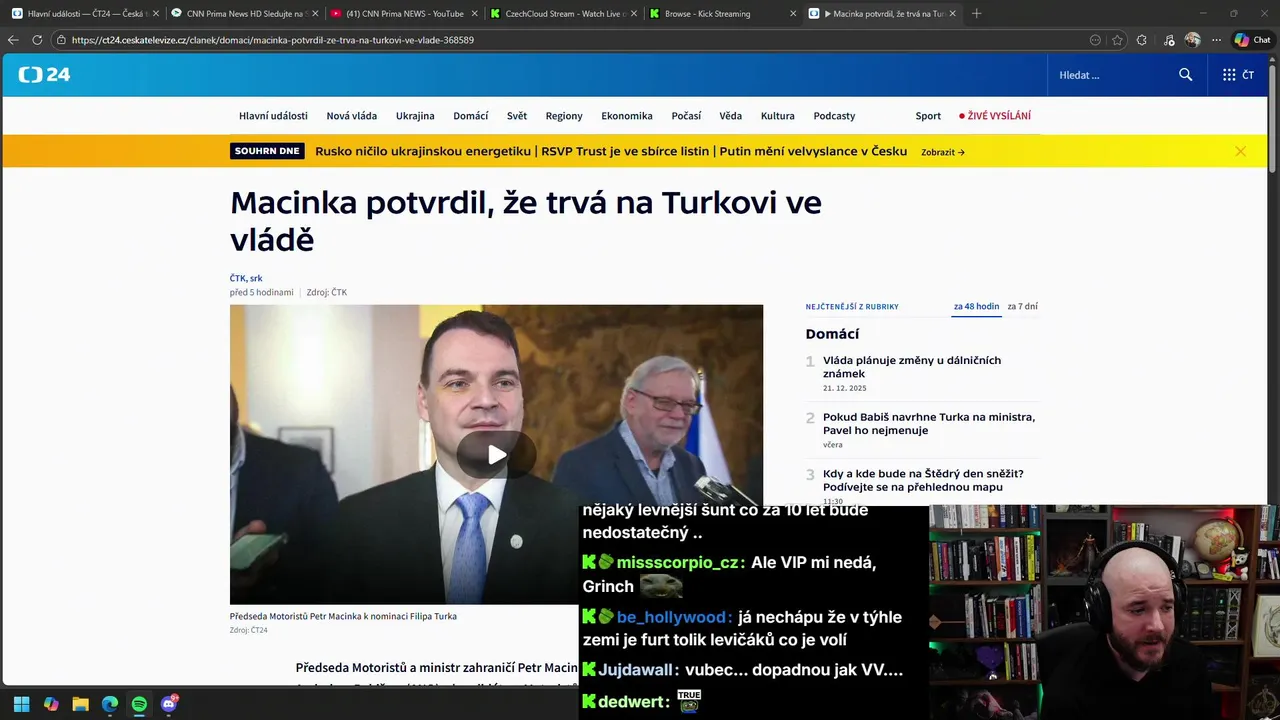Screen dimensions: 1280x720
Task: Close the Browse - Kick Streaming tab
Action: click(x=793, y=13)
